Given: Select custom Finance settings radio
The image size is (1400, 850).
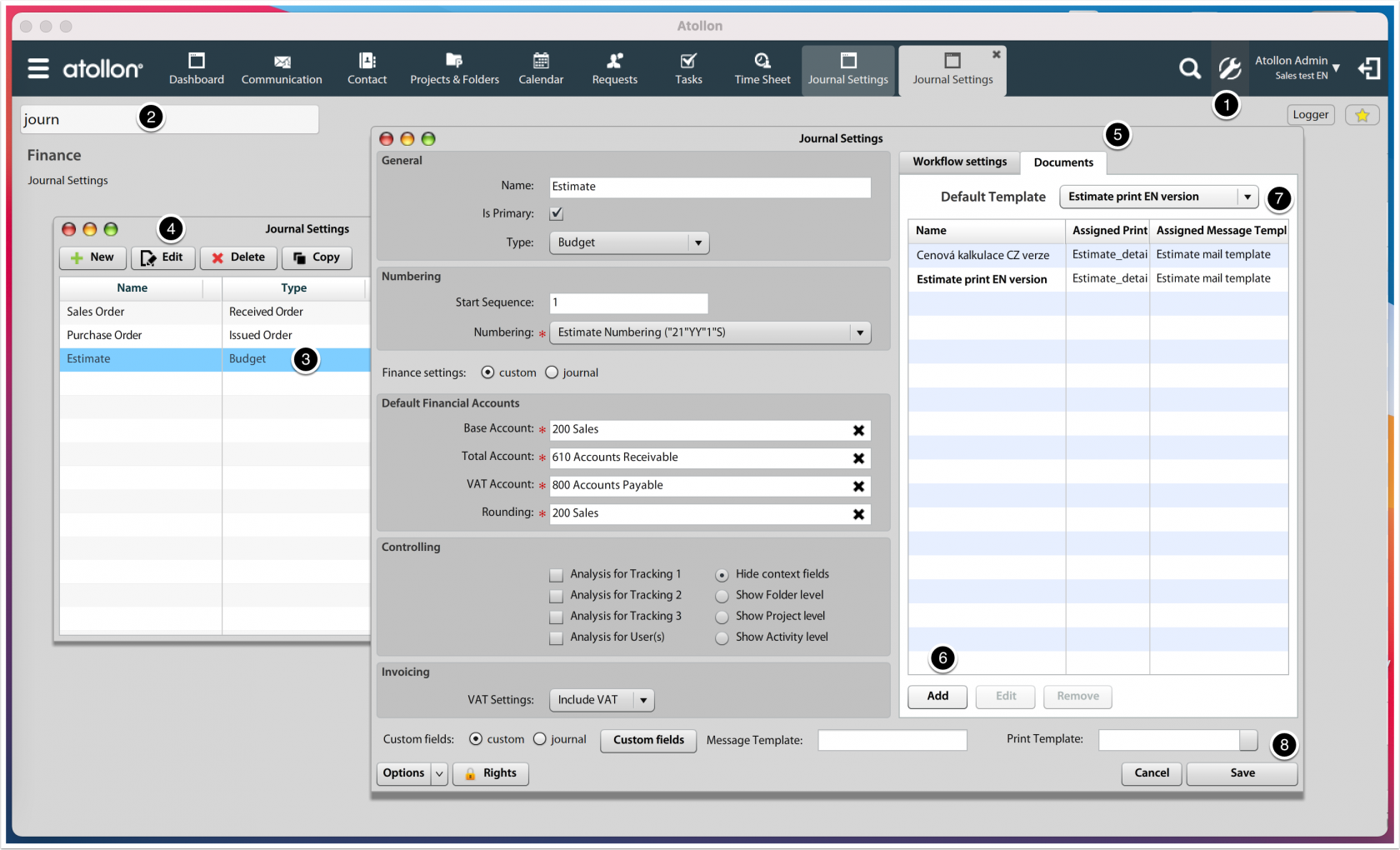Looking at the screenshot, I should [487, 372].
